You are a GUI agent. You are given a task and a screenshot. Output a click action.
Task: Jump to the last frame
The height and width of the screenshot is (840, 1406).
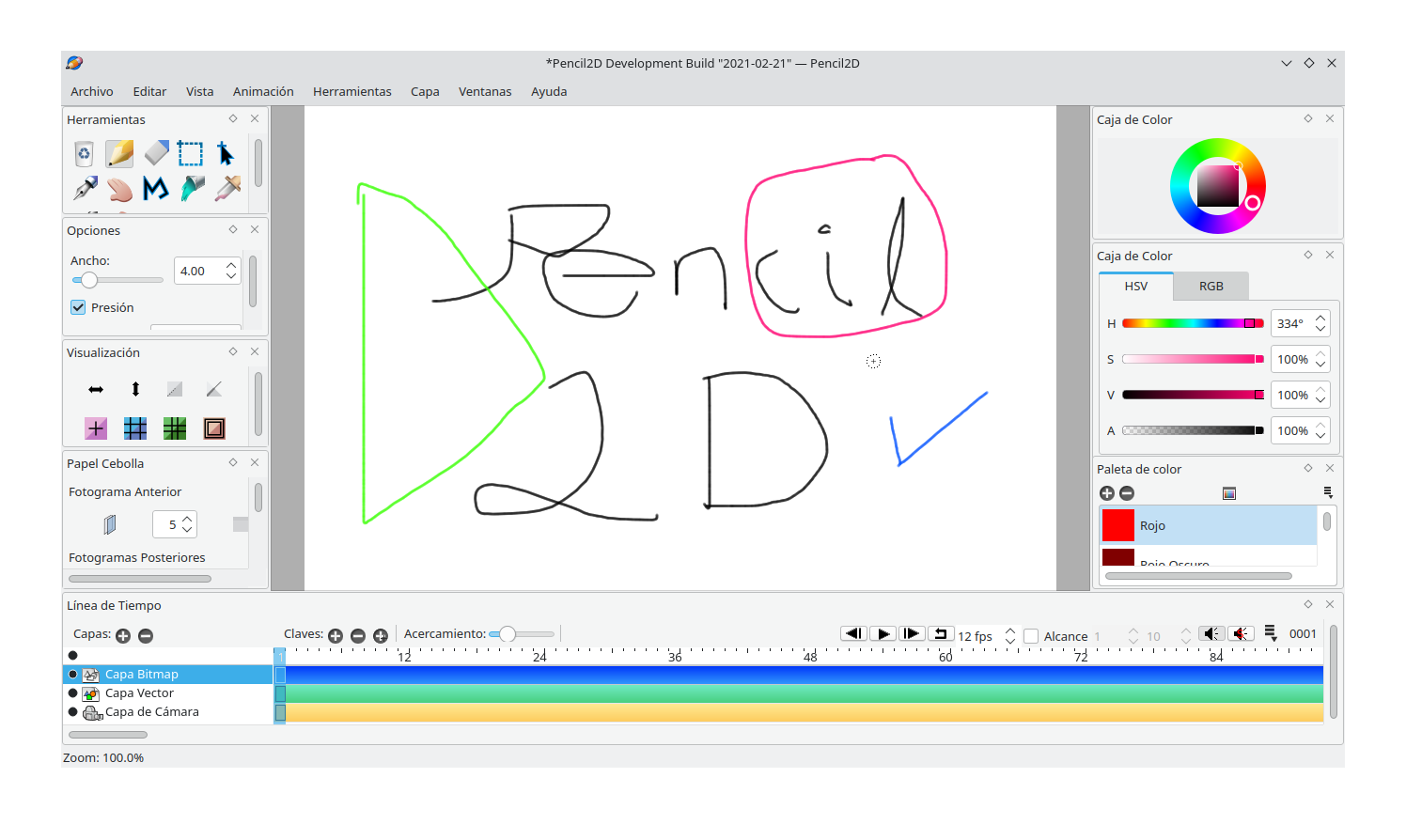click(x=912, y=634)
